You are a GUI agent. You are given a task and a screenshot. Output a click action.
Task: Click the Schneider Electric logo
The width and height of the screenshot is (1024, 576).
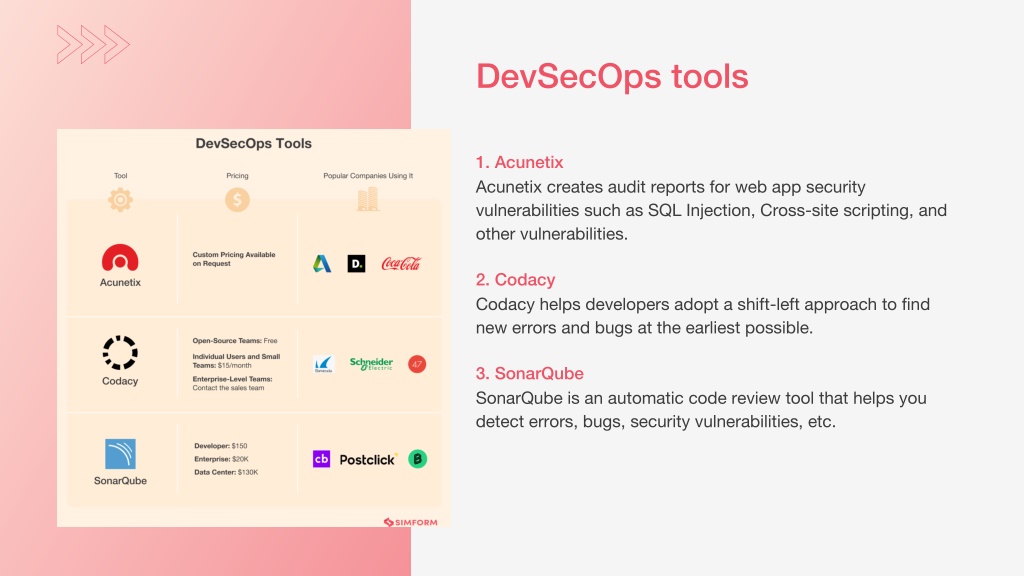tap(371, 364)
